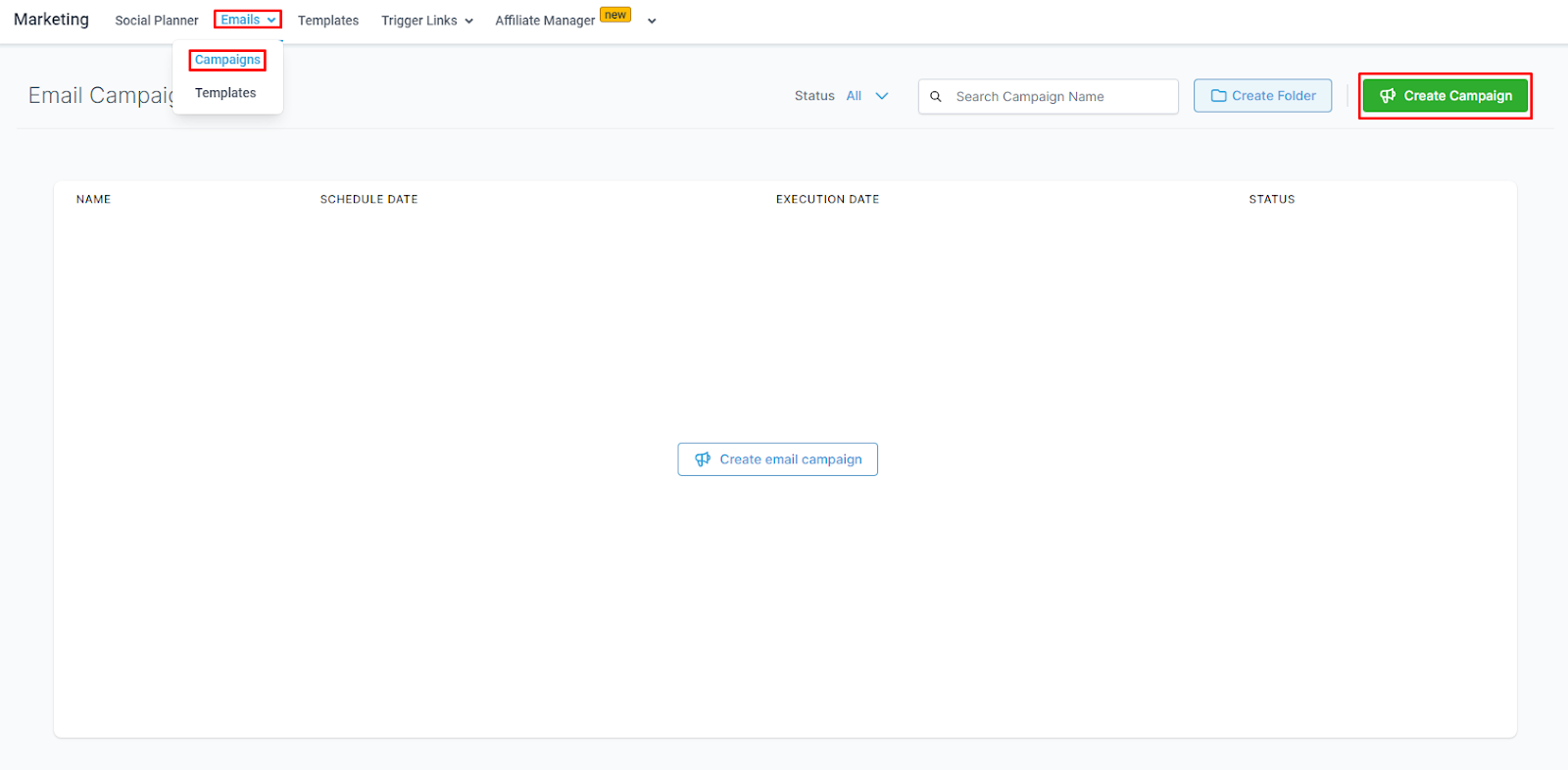This screenshot has width=1568, height=770.
Task: Click the search magnifier icon
Action: point(936,96)
